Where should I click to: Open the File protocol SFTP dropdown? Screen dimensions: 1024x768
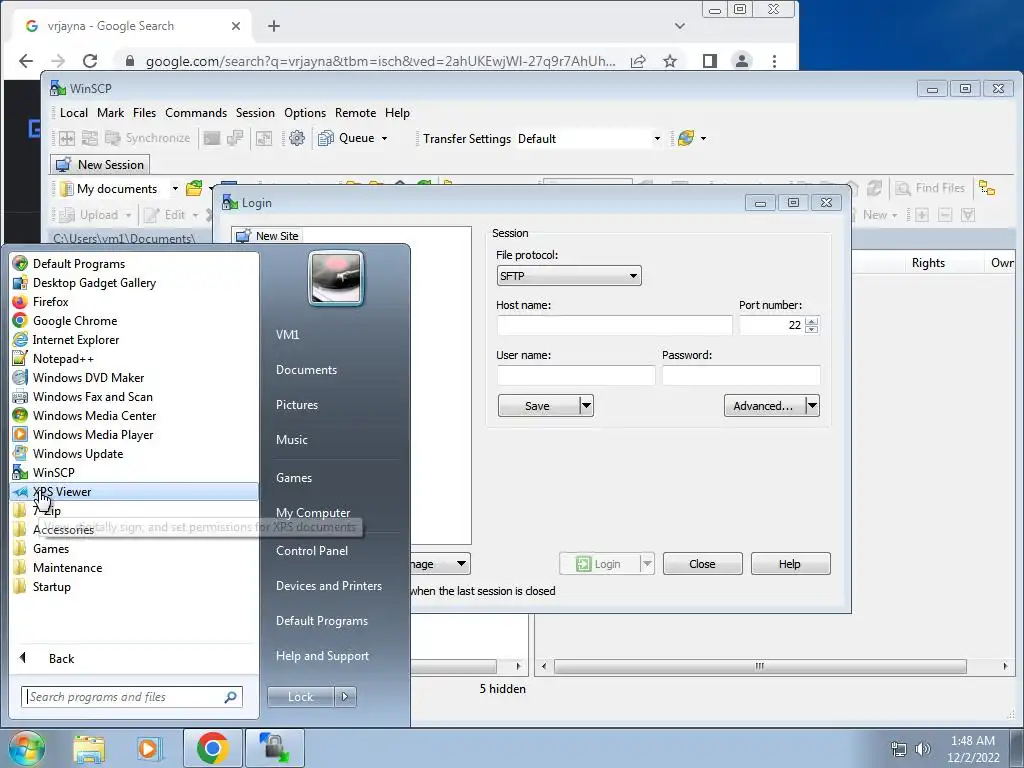tap(569, 276)
